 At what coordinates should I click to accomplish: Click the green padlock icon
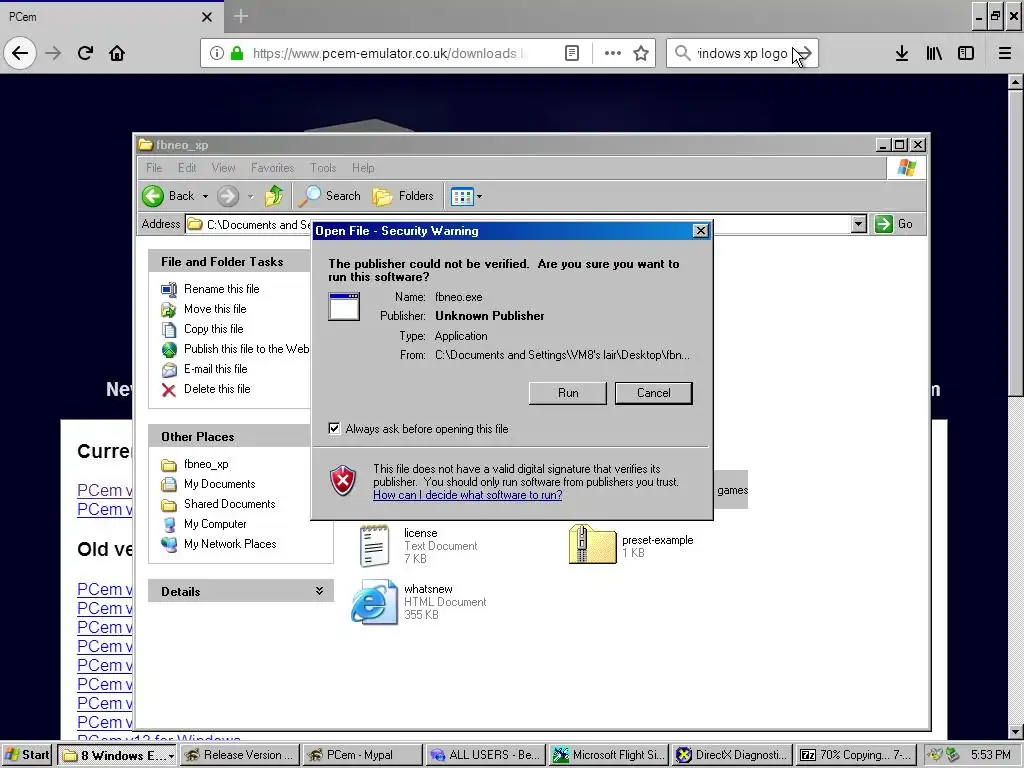pos(237,53)
